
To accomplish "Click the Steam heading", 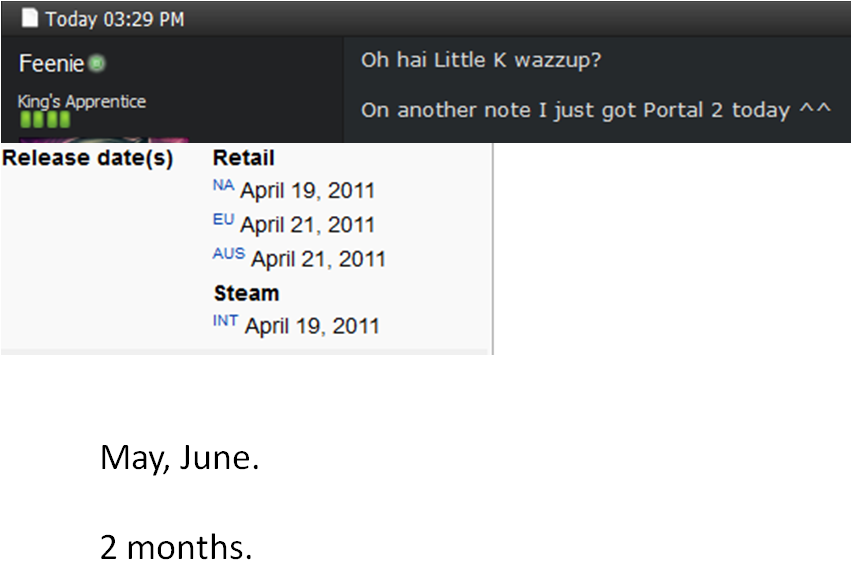I will tap(246, 293).
